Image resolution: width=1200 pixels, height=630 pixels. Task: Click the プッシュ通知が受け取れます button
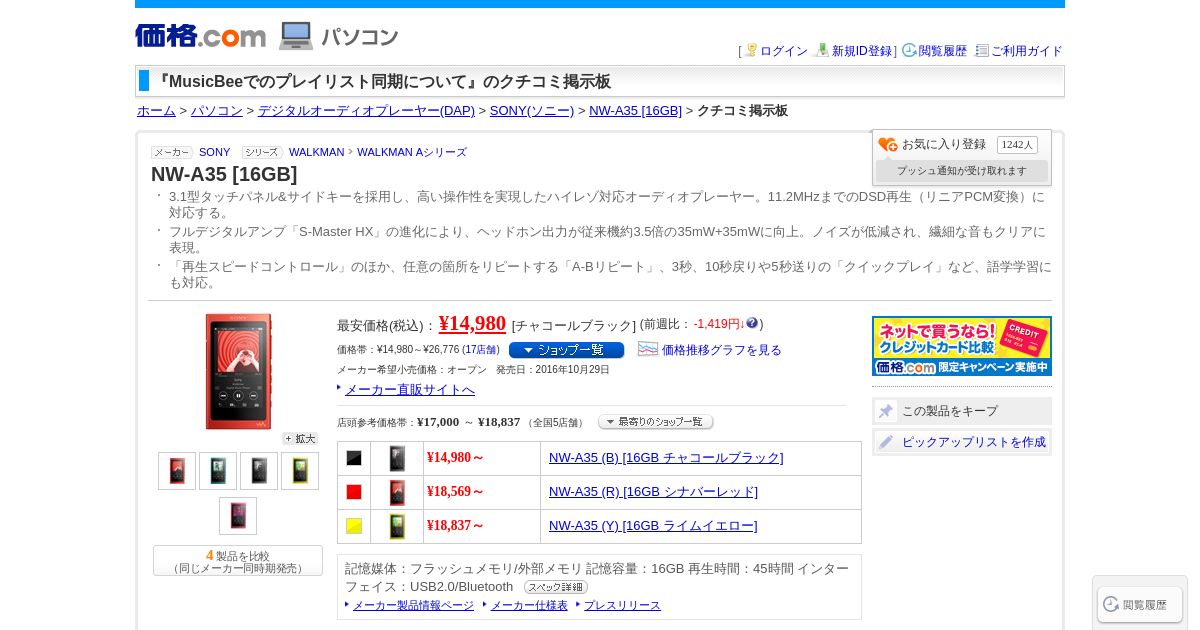click(962, 171)
